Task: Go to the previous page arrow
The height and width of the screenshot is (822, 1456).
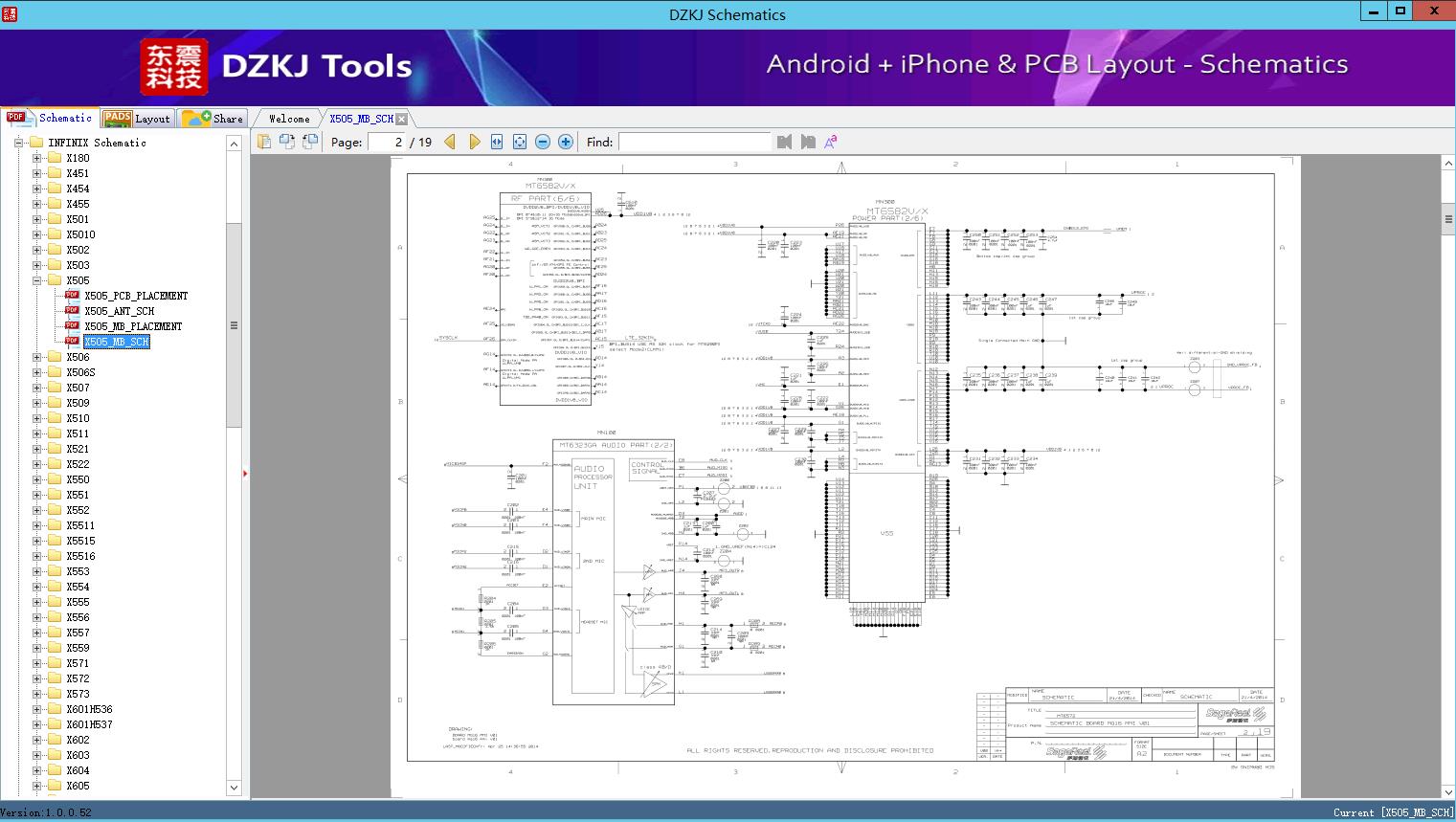Action: click(x=450, y=142)
